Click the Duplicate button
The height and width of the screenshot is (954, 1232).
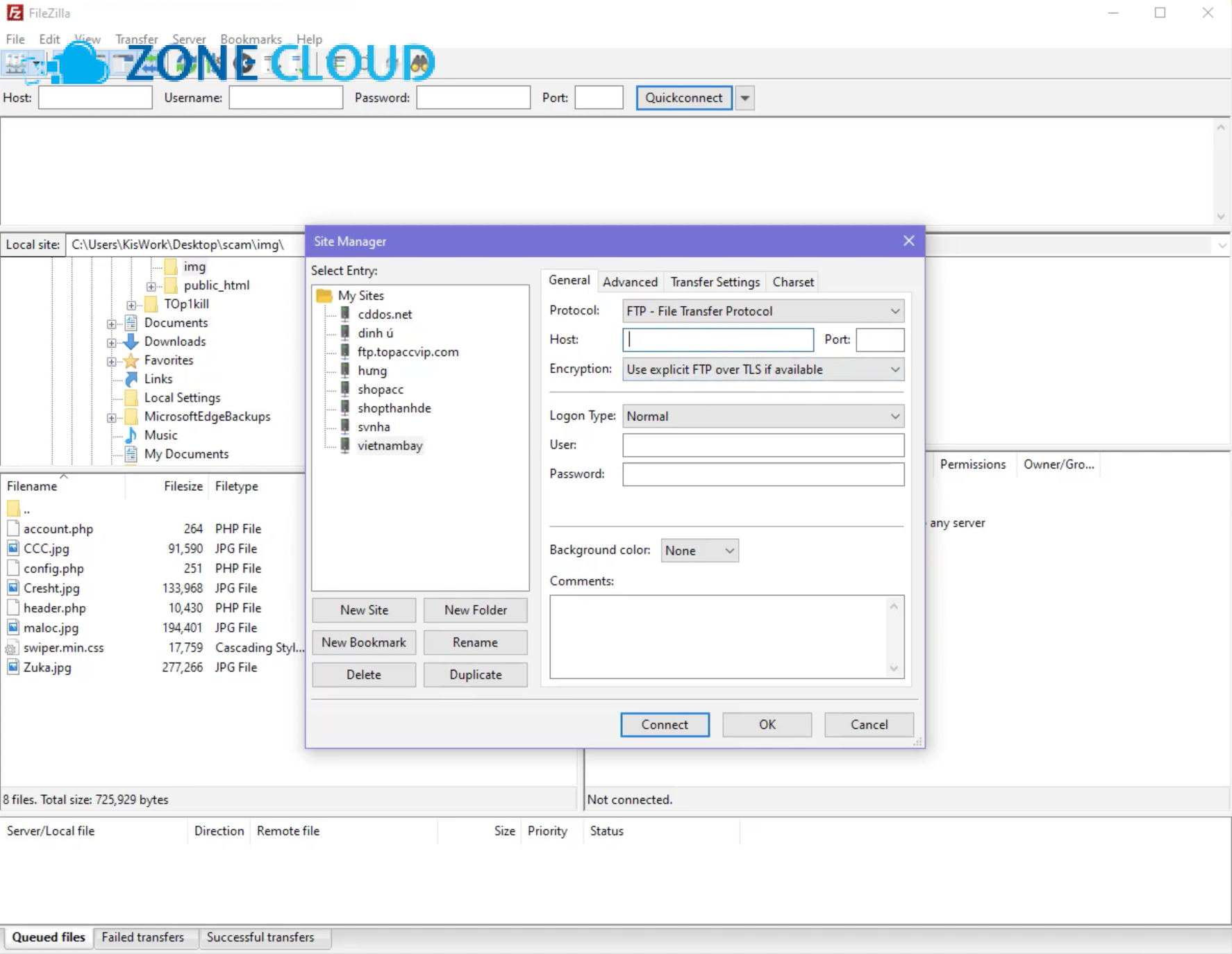click(x=476, y=675)
